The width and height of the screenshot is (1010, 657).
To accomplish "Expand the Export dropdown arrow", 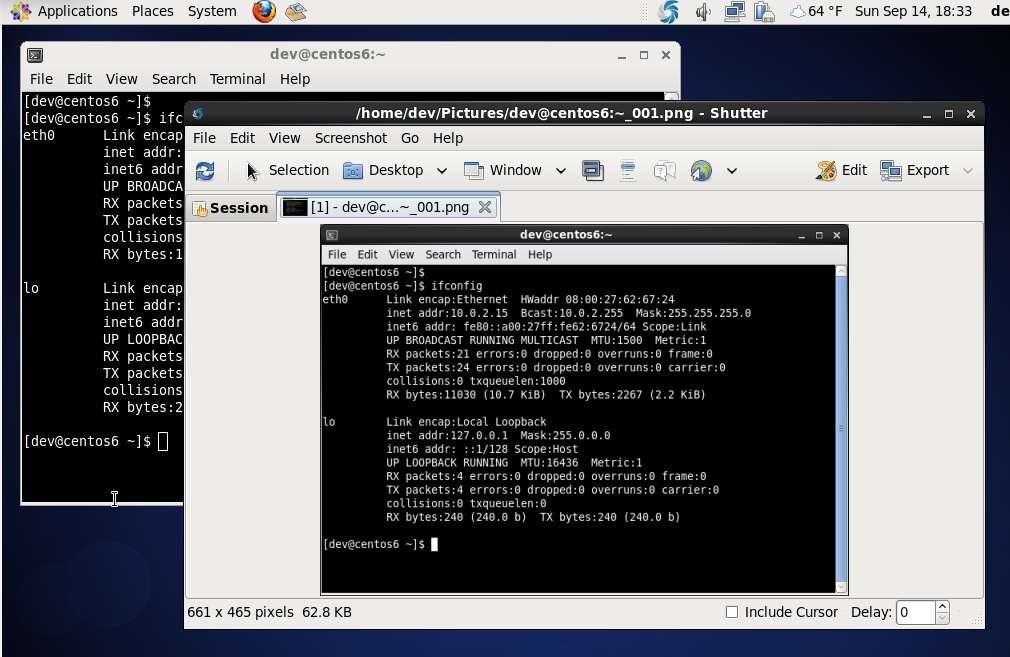I will 967,171.
